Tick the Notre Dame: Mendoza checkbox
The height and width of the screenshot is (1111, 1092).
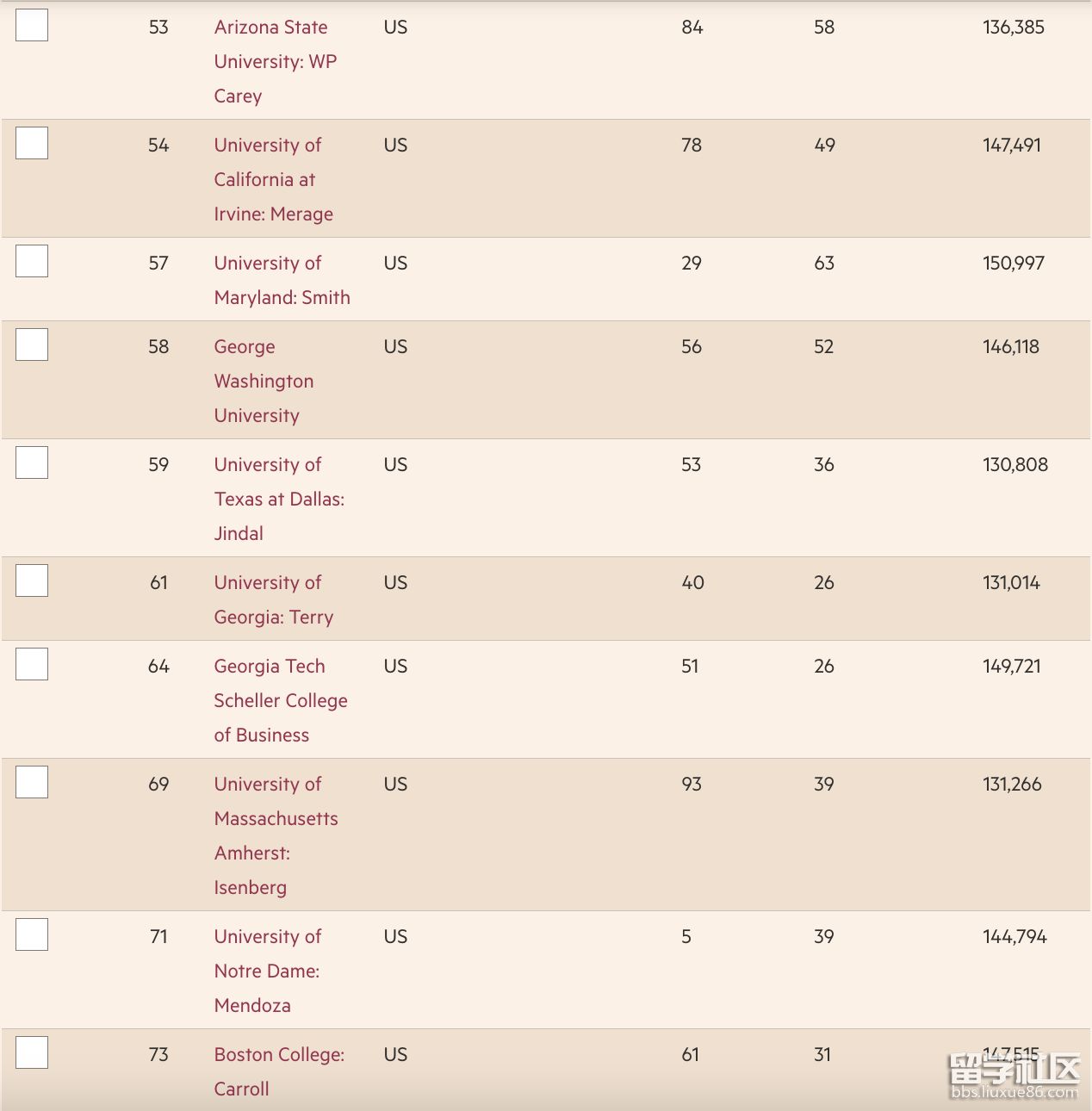coord(32,935)
